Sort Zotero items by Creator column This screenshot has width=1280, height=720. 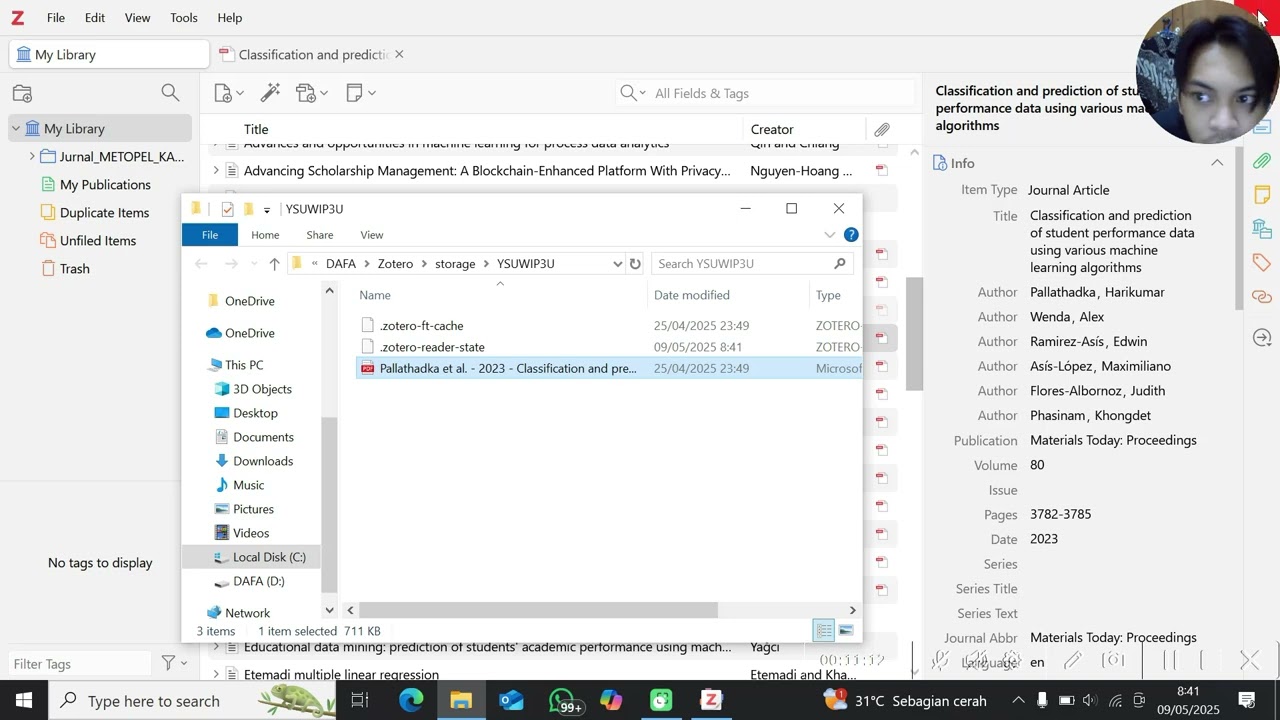pos(772,129)
